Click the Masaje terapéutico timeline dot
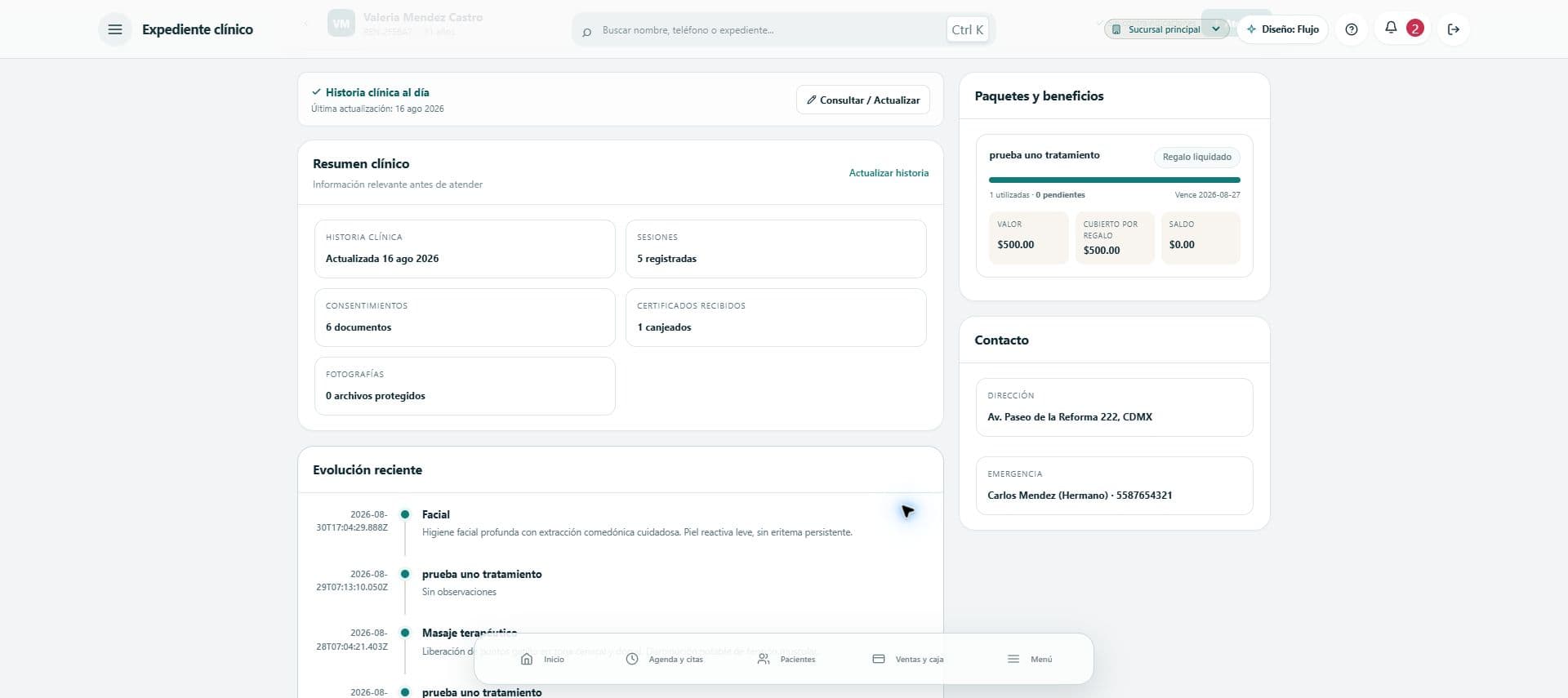Screen dimensions: 1568x698 [x=405, y=633]
